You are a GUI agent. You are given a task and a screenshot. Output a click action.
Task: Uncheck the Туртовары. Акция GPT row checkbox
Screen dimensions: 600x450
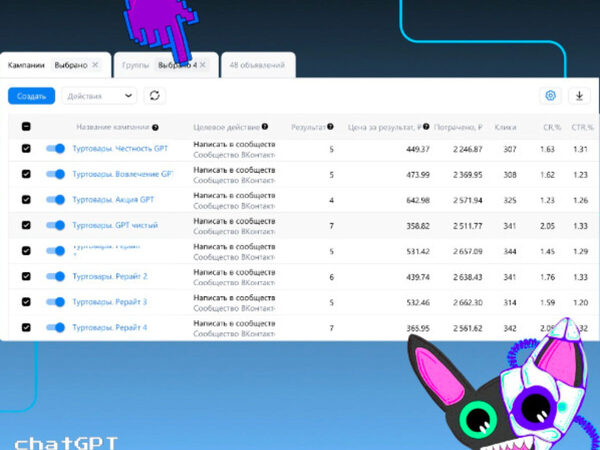coord(26,200)
